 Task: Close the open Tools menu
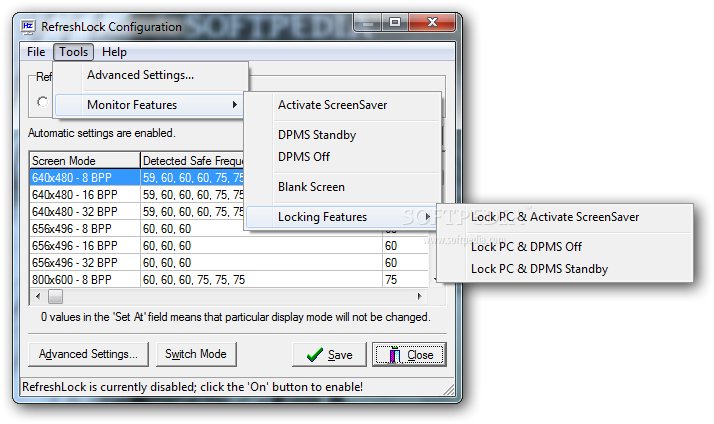[73, 52]
